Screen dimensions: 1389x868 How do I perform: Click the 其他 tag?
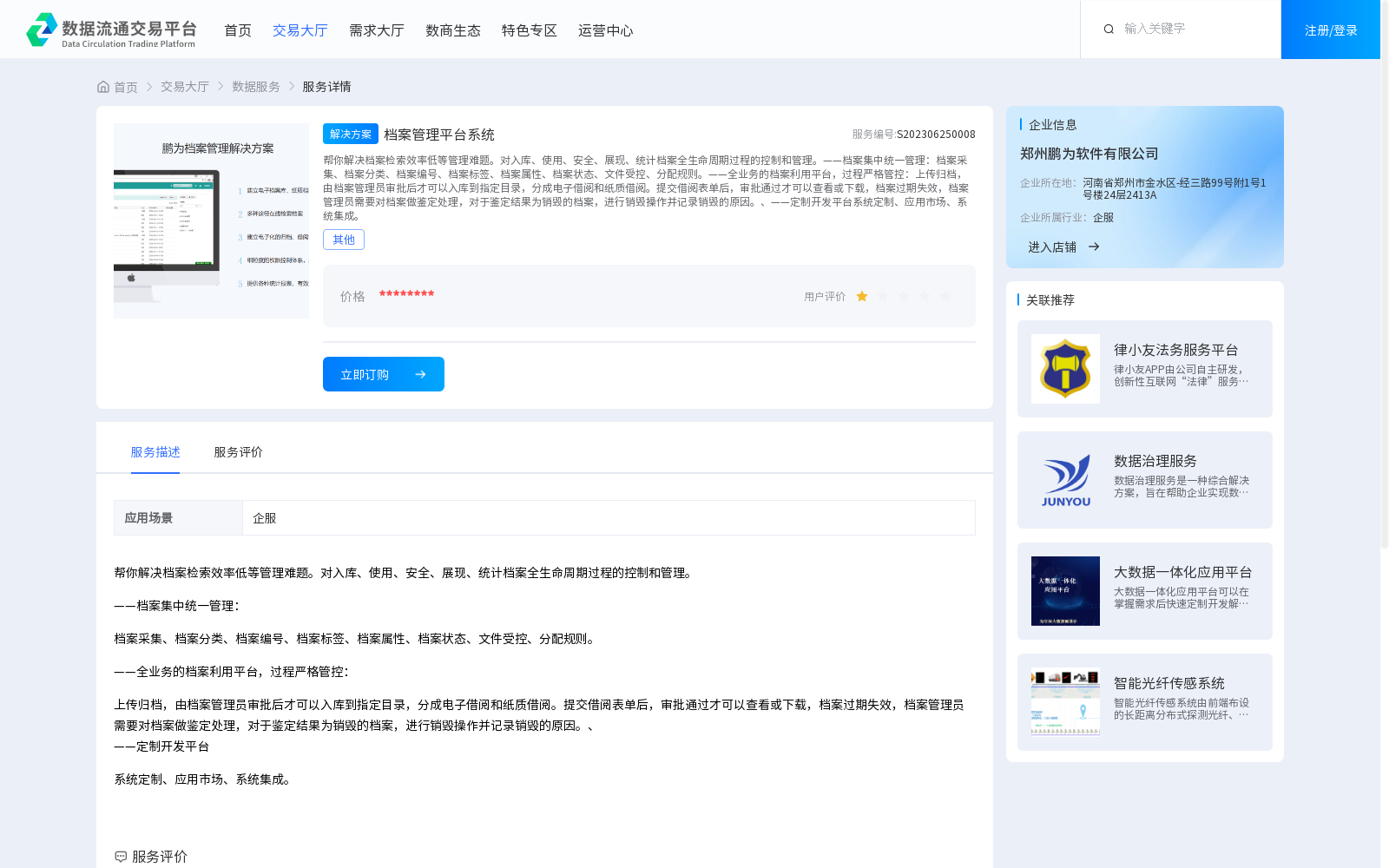(x=344, y=240)
